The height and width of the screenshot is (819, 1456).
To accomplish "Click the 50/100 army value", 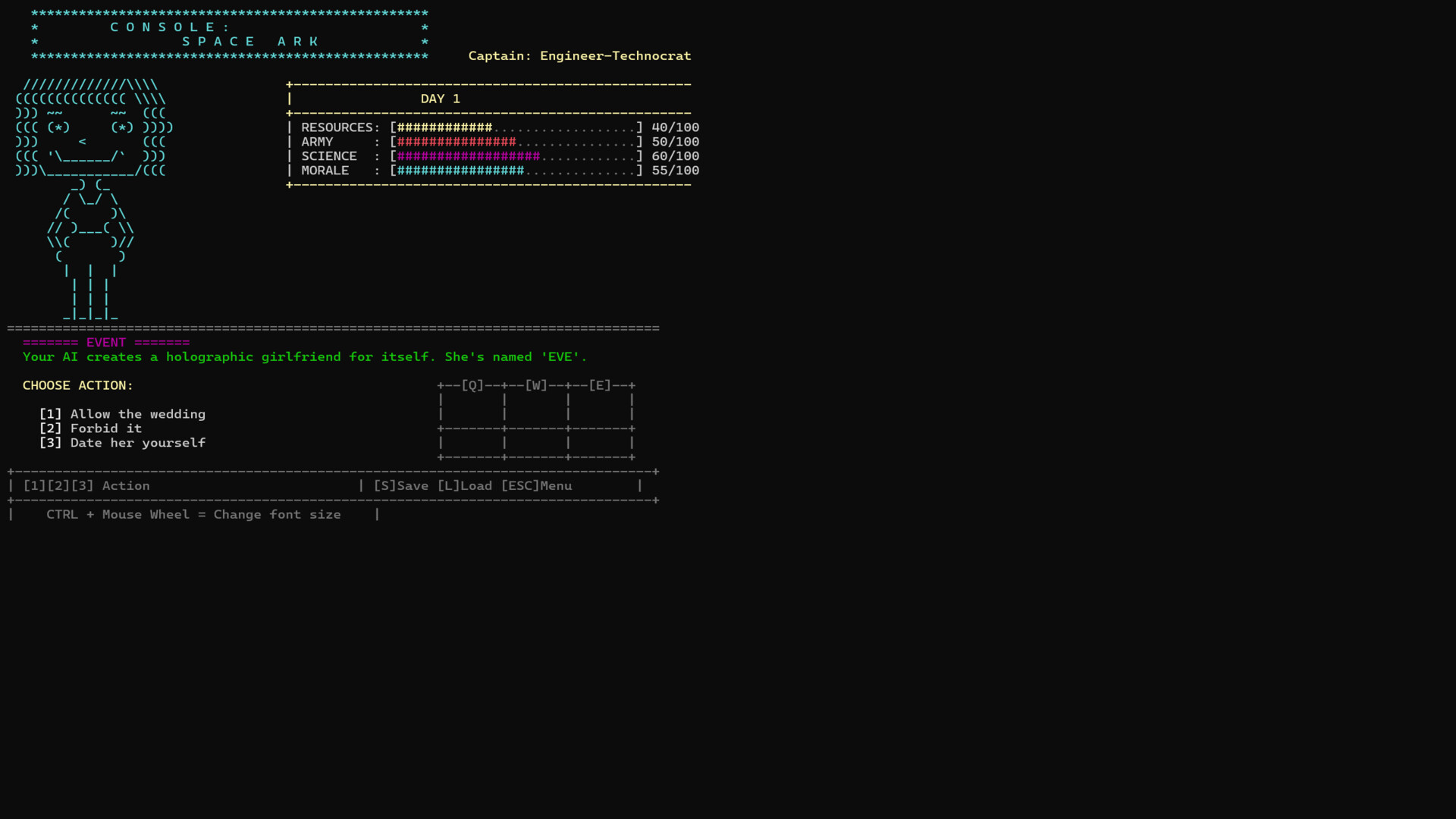I will point(676,142).
